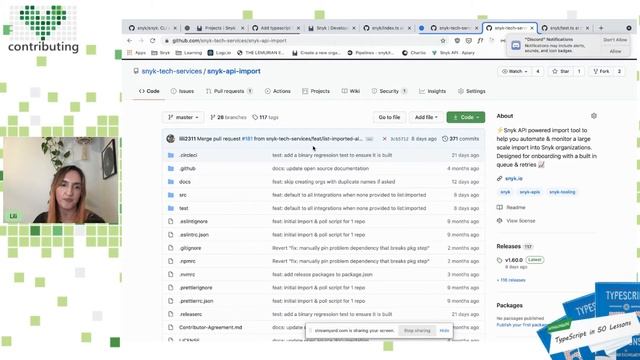
Task: Switch to the 'Projects | Snyk' browser tab
Action: click(220, 28)
